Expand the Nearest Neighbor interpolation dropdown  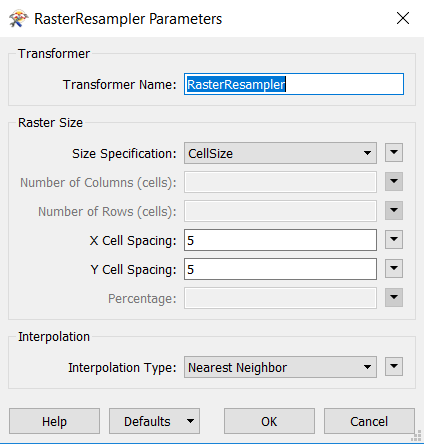pyautogui.click(x=280, y=367)
